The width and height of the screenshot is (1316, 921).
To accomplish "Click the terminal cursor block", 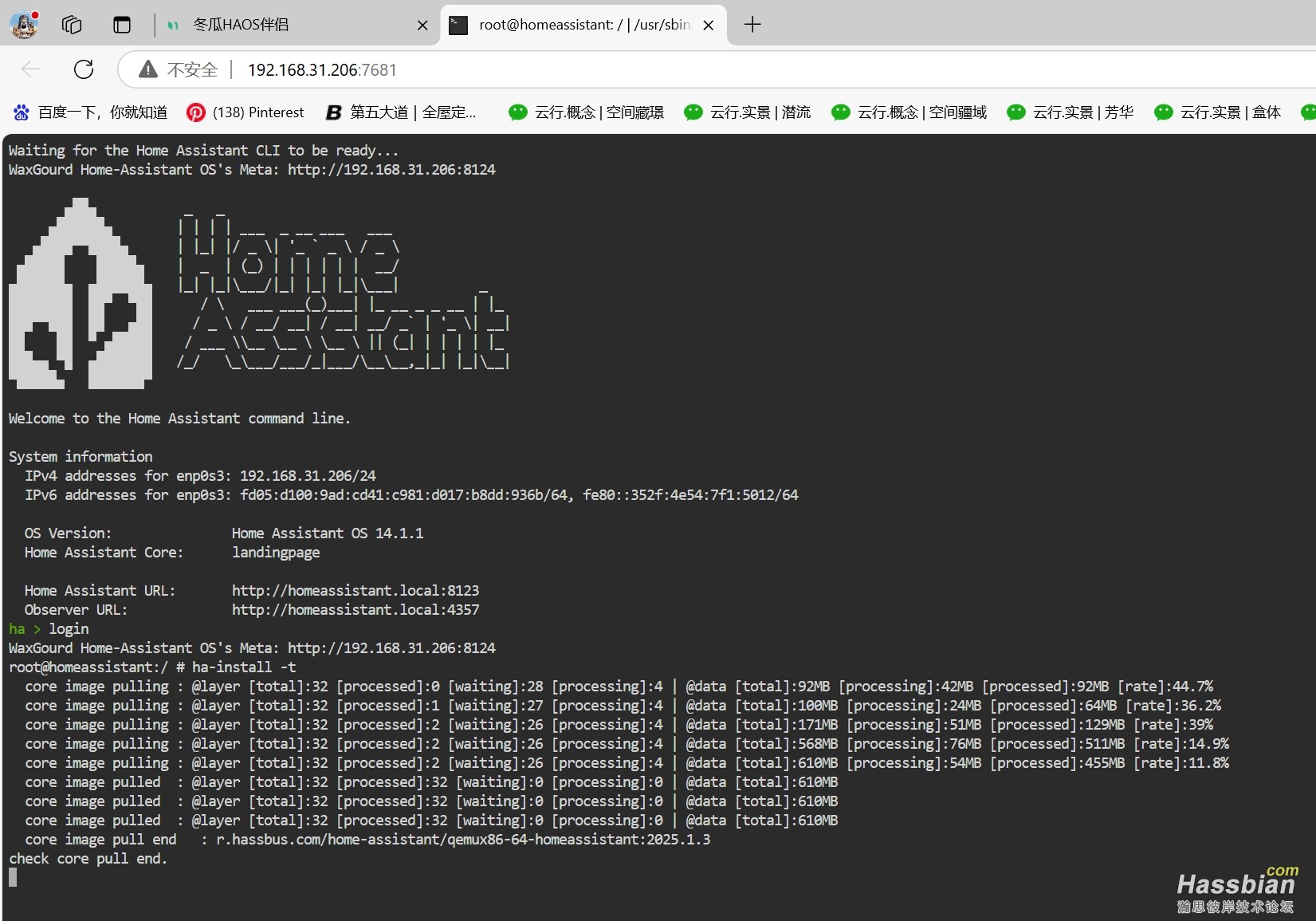I will pyautogui.click(x=13, y=877).
